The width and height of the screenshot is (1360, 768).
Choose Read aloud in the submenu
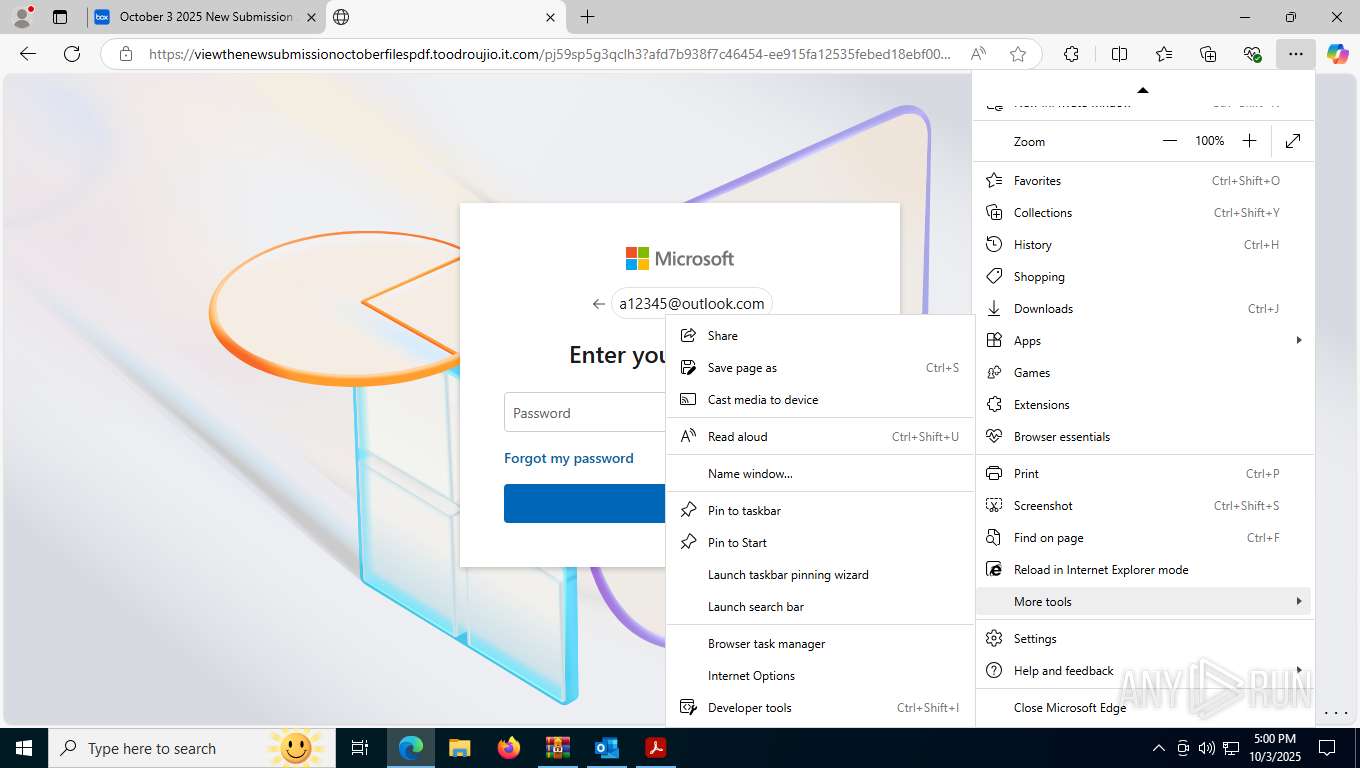click(820, 437)
